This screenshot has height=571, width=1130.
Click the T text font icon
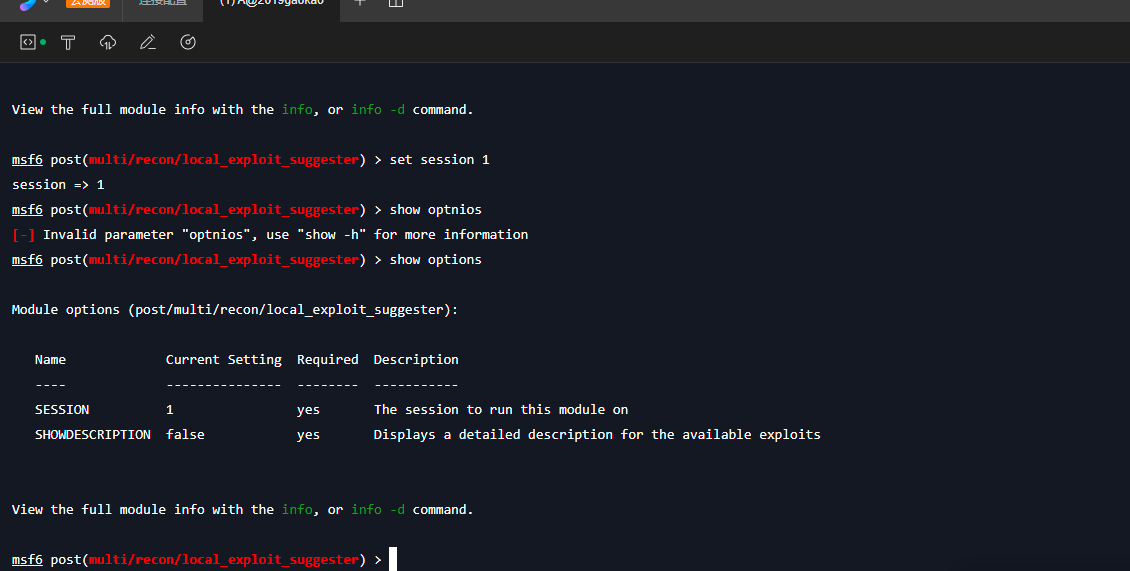(x=68, y=43)
